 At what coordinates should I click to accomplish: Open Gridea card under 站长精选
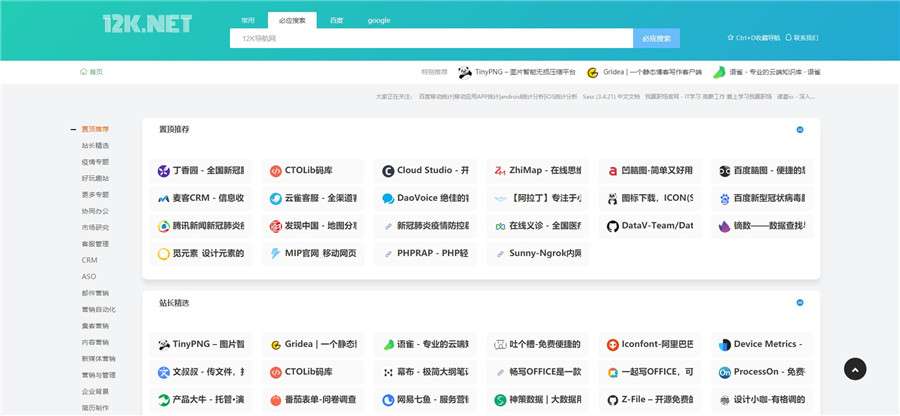[313, 344]
